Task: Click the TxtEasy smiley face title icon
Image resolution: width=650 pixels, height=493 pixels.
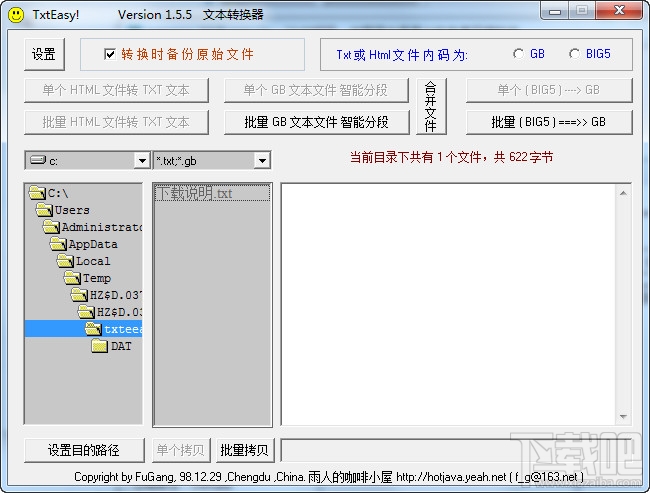Action: 16,15
